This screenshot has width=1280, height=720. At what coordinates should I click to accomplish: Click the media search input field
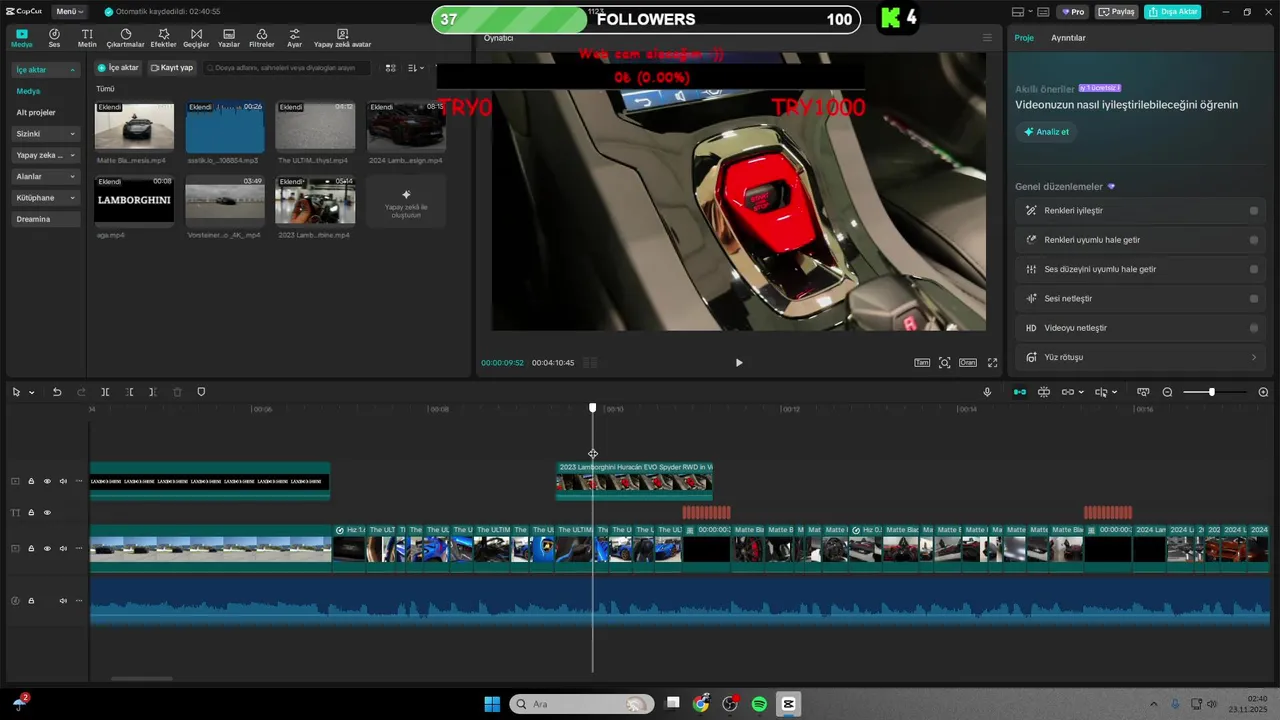(287, 68)
